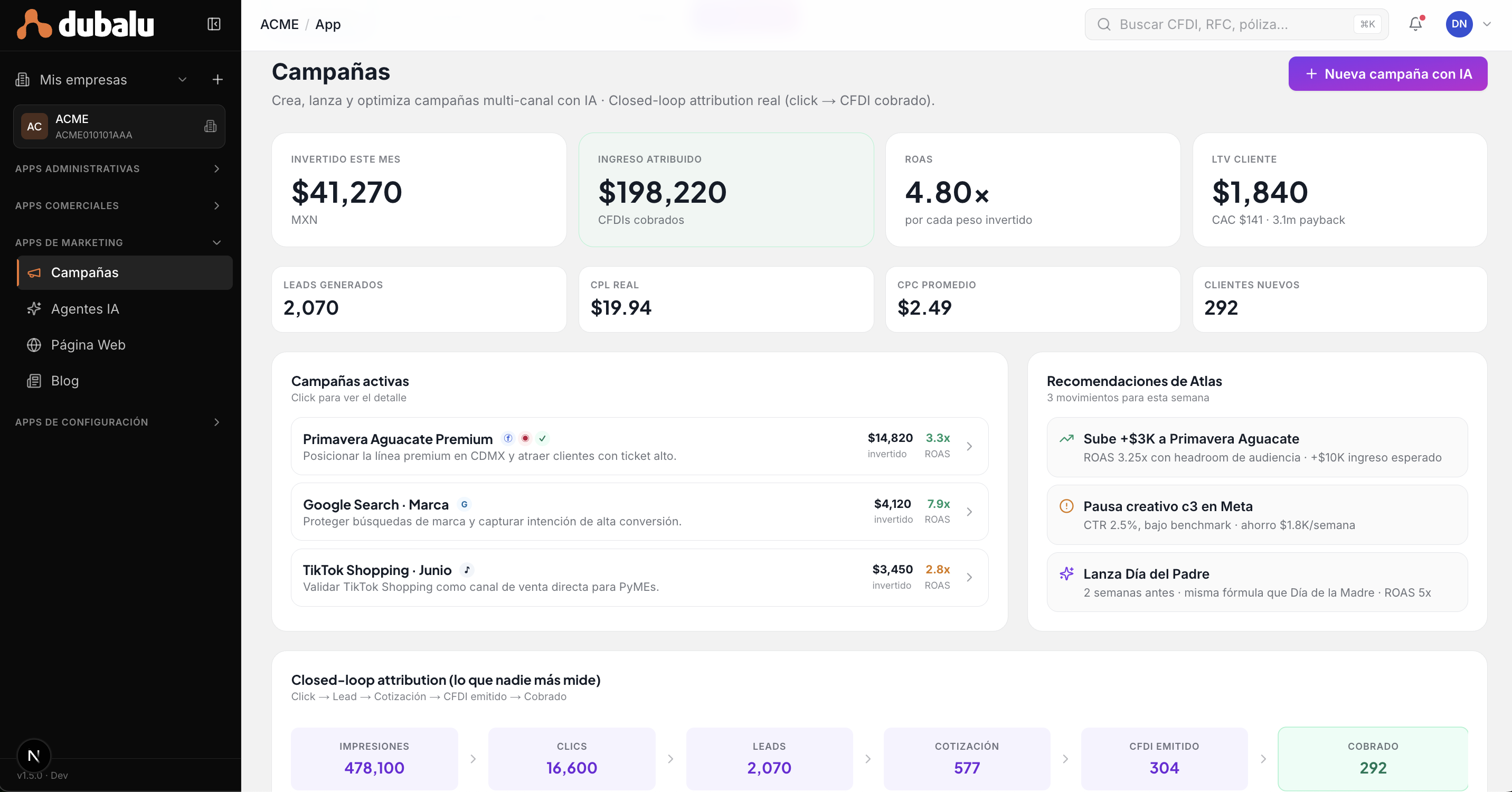This screenshot has width=1512, height=792.
Task: Click the v1.5.0 · Dev version text
Action: pos(42,775)
